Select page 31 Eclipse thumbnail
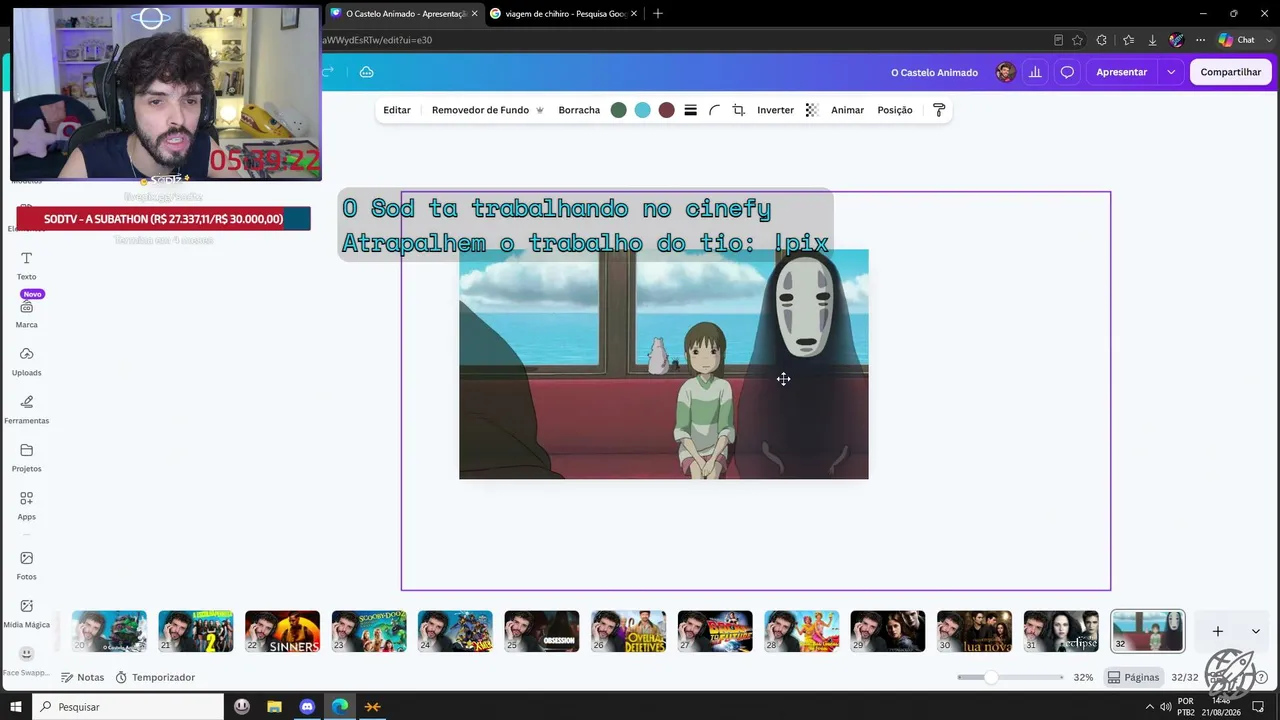 [x=1061, y=631]
